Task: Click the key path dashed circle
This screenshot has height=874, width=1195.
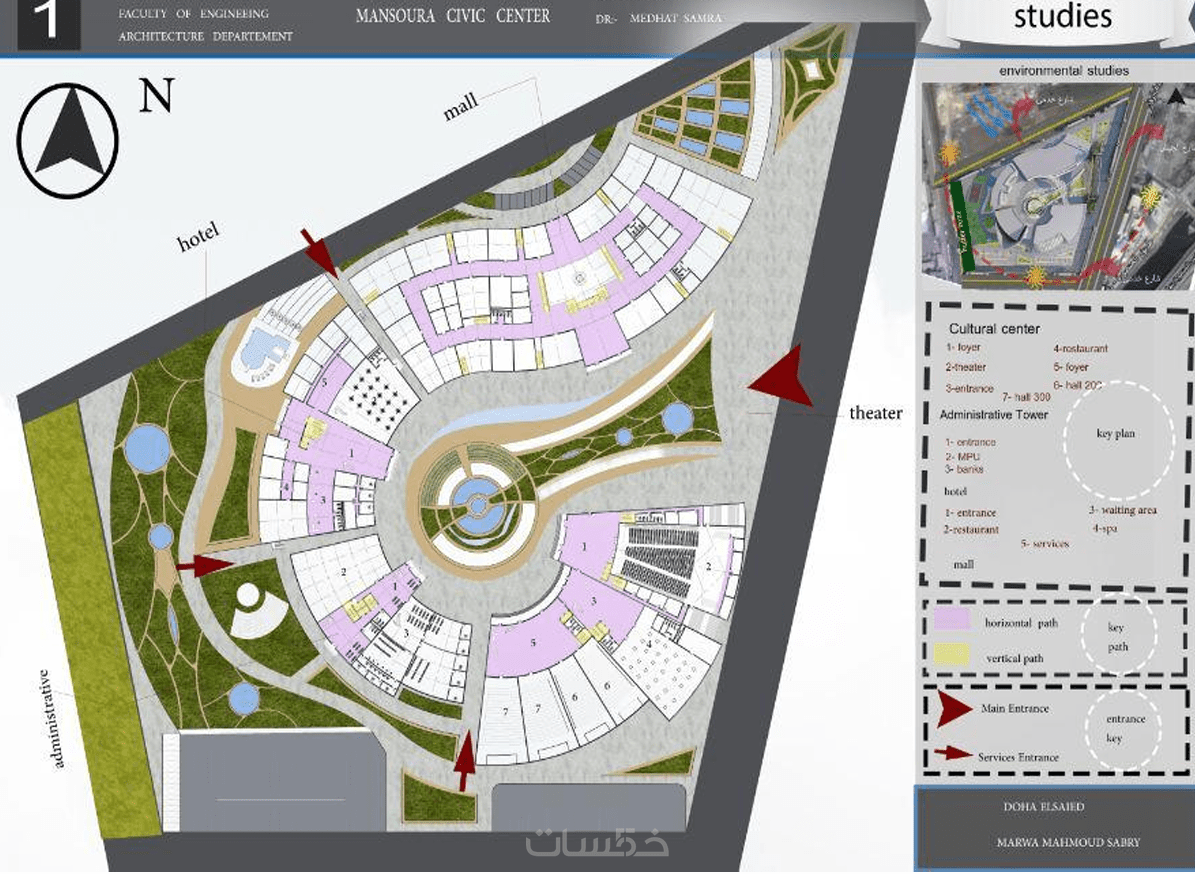Action: (1118, 635)
